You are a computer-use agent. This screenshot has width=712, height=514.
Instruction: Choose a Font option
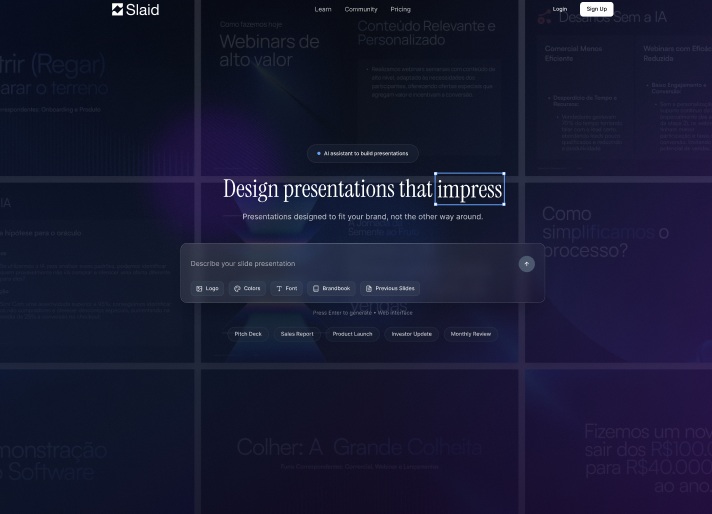287,288
